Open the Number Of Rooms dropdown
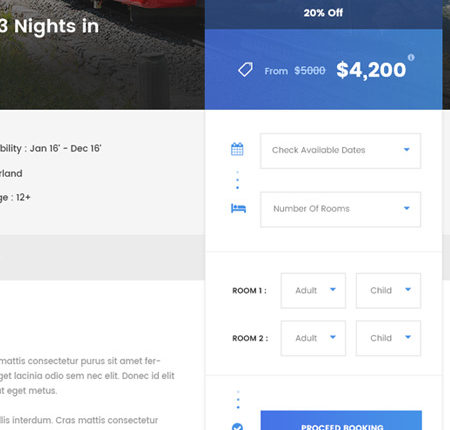 [x=340, y=210]
